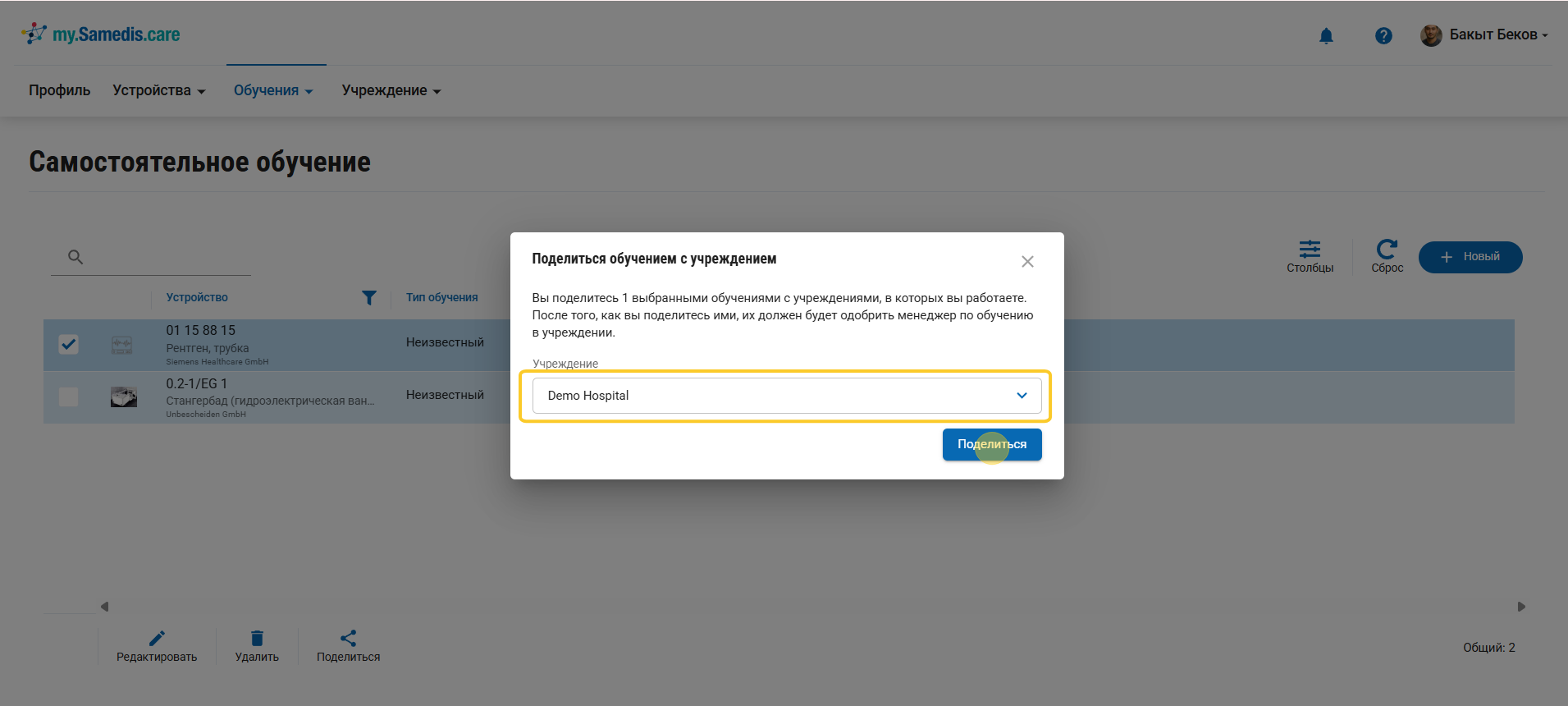Open the Учреждение Demo Hospital dropdown

pyautogui.click(x=787, y=396)
